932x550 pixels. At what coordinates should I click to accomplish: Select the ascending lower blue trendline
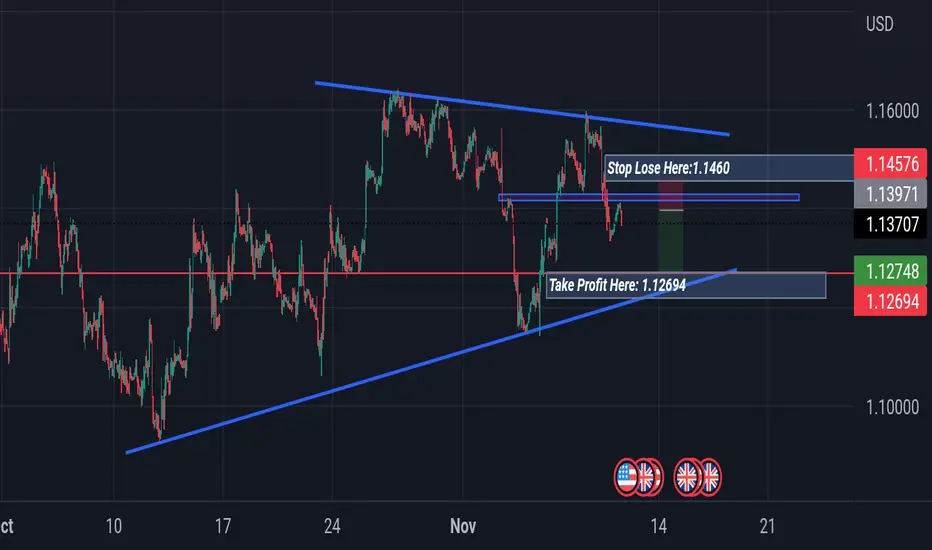click(x=431, y=361)
